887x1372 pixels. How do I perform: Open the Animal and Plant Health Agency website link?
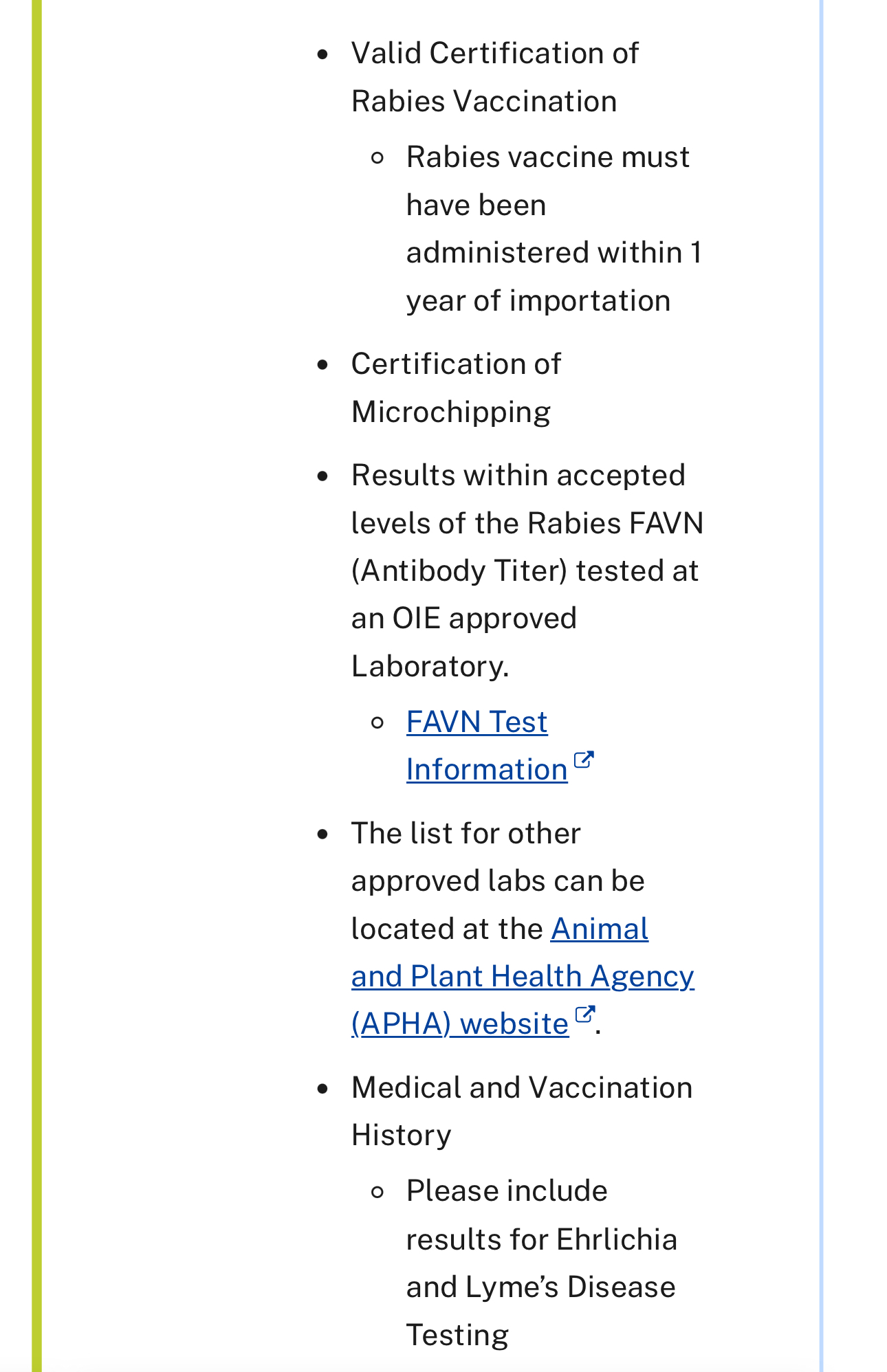pyautogui.click(x=523, y=976)
